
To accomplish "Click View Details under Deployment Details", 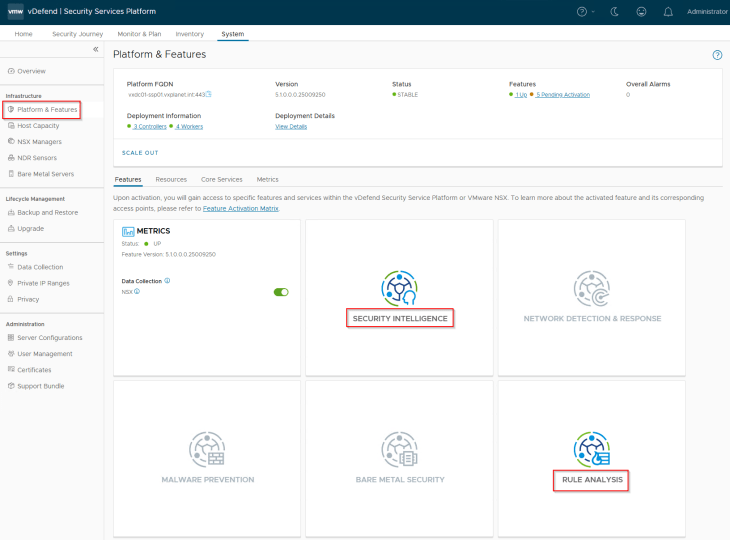I will click(291, 126).
